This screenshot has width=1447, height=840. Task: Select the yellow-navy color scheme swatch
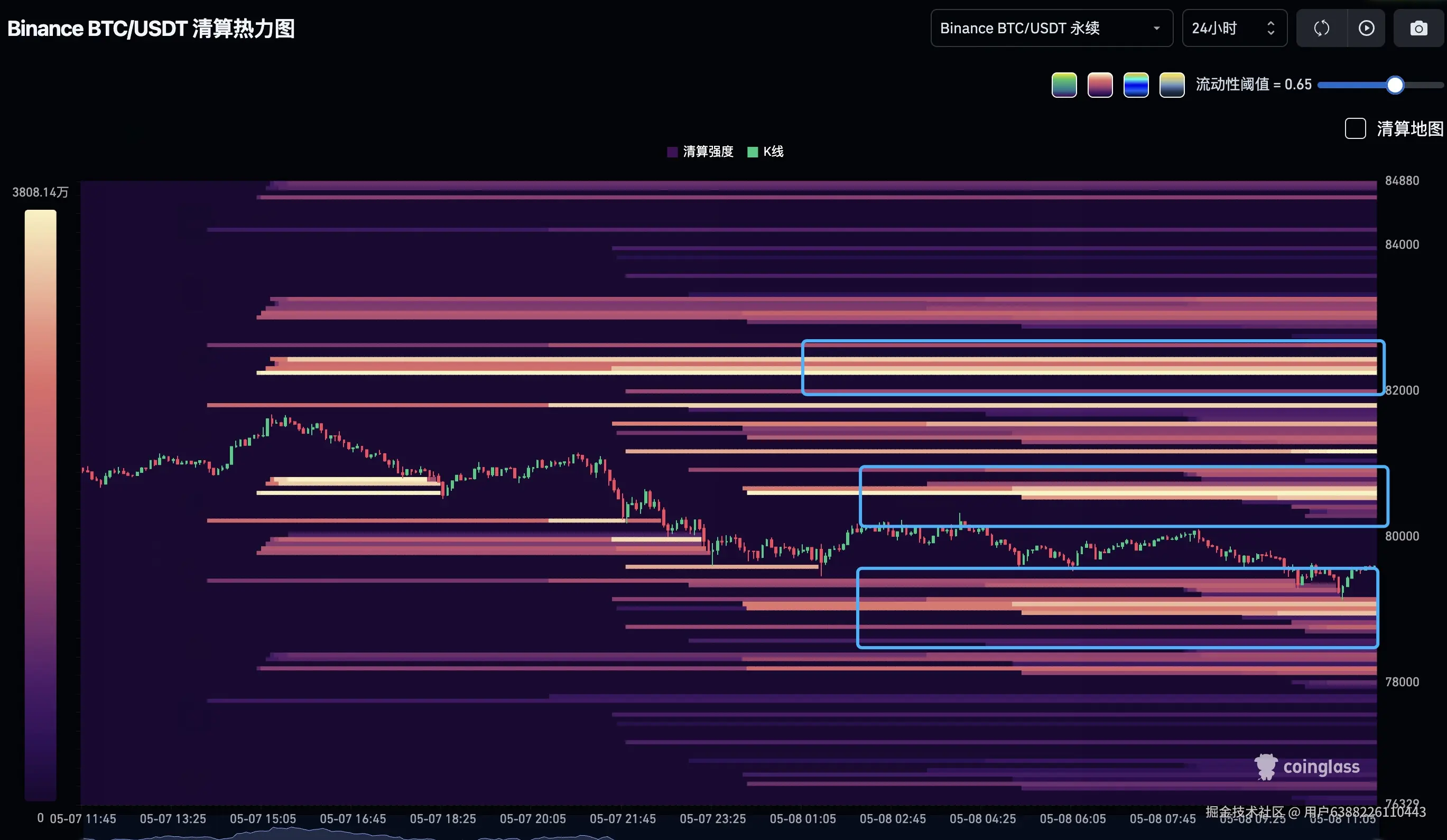coord(1172,85)
